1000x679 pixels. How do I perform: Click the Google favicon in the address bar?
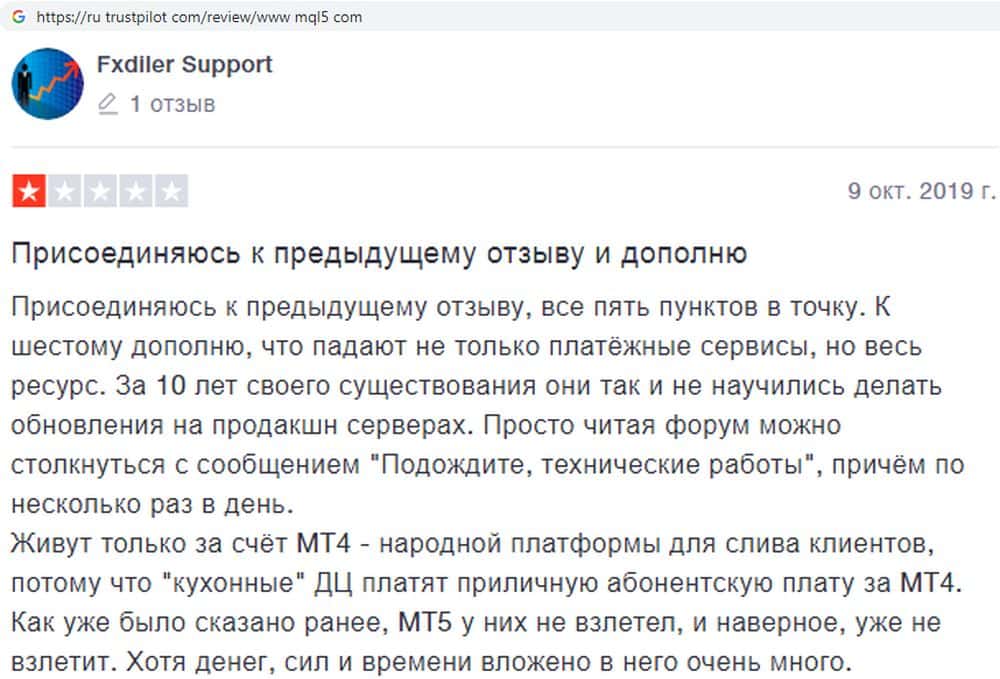[x=18, y=17]
